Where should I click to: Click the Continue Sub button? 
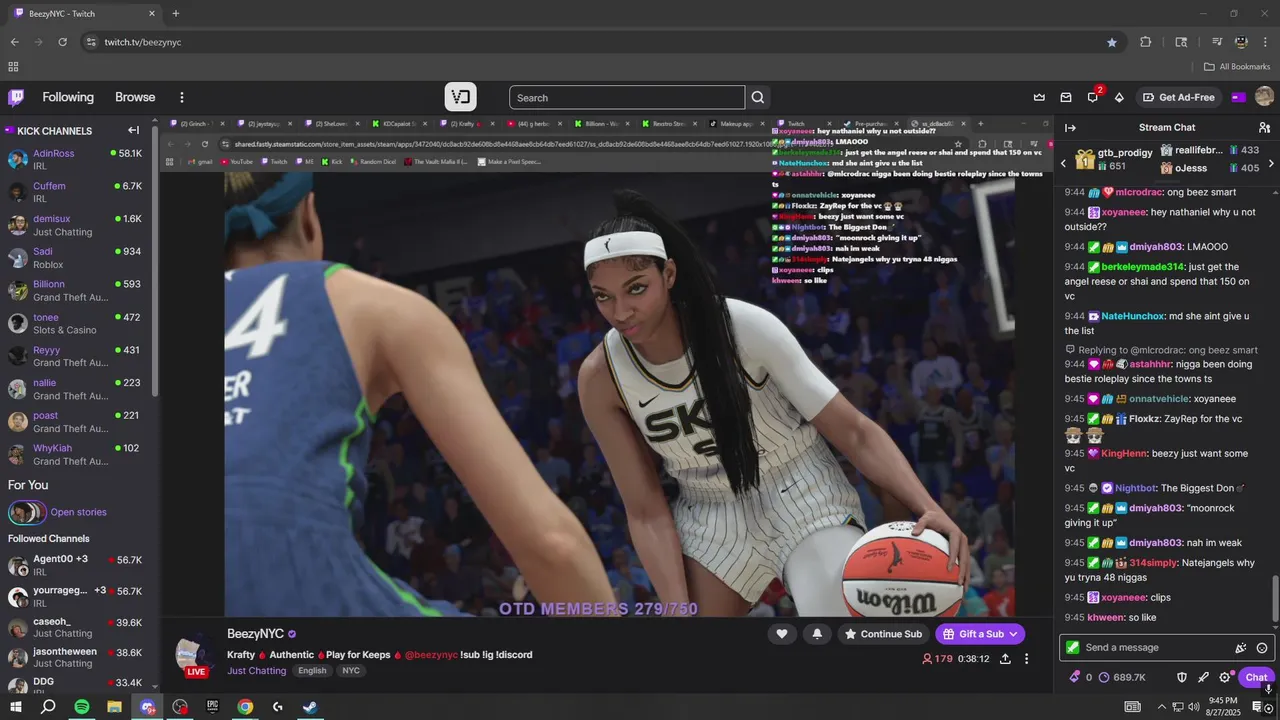coord(883,634)
